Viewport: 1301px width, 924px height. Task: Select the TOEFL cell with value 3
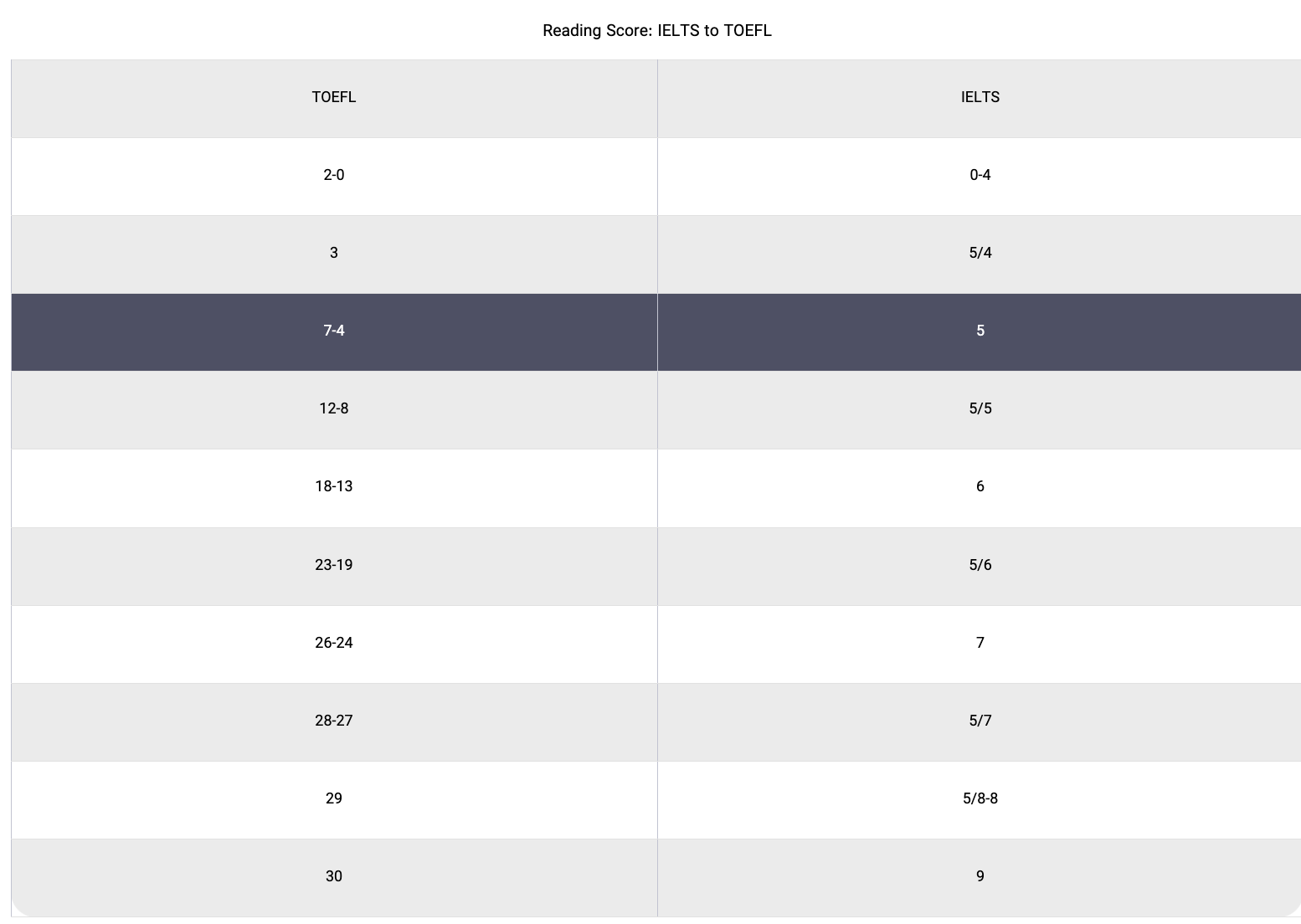pos(334,253)
